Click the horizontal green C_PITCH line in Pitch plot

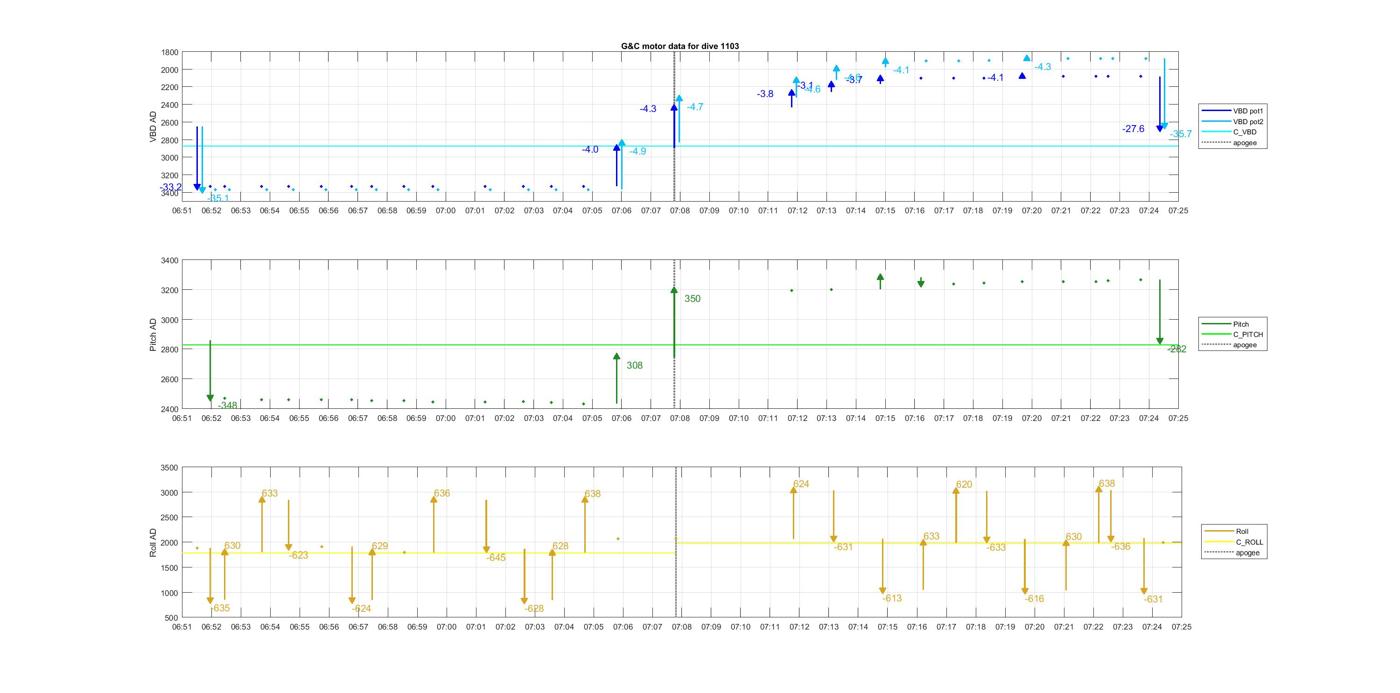pyautogui.click(x=679, y=346)
